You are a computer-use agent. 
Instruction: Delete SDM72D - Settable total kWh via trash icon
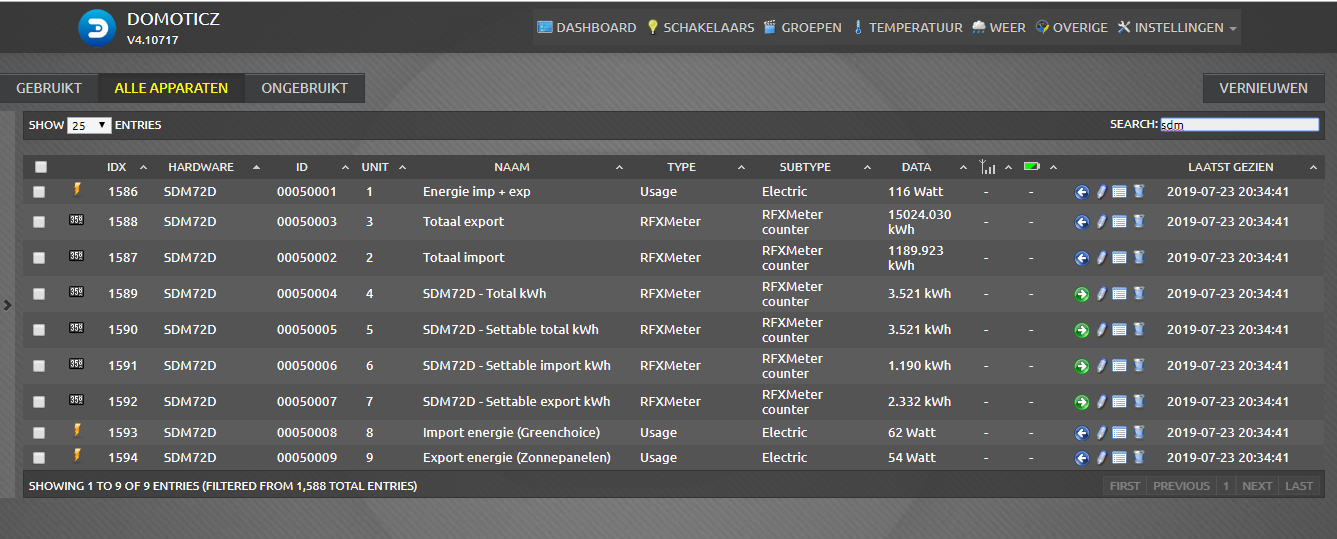click(1138, 330)
